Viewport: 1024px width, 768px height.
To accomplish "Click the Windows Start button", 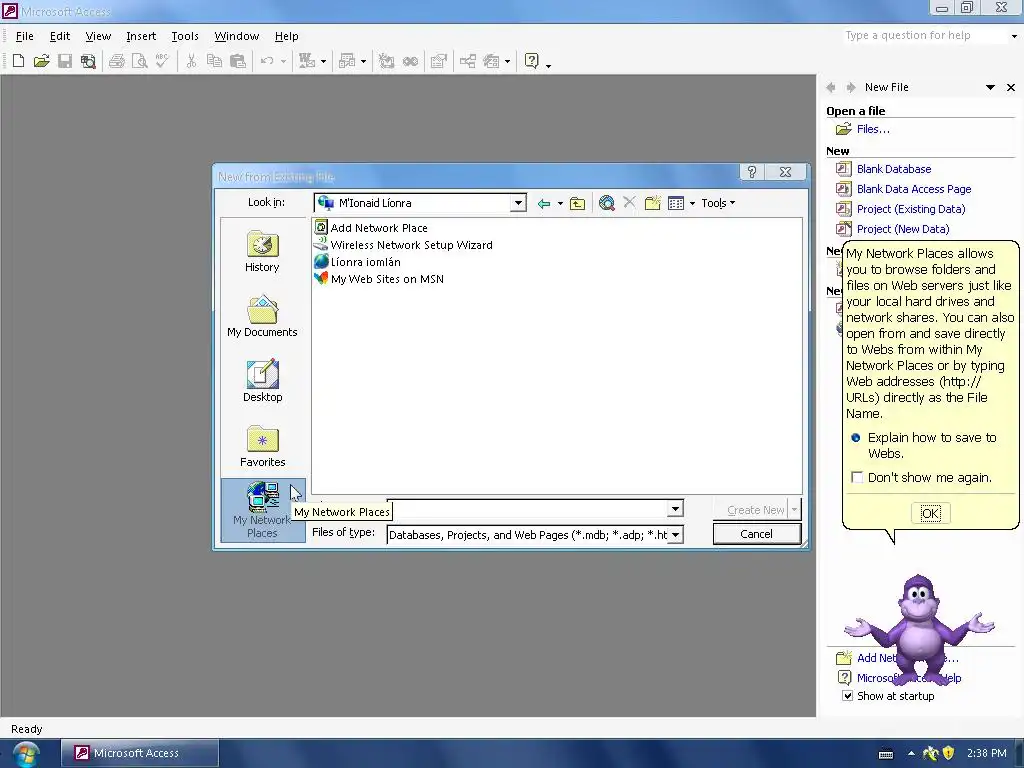I will pos(25,754).
